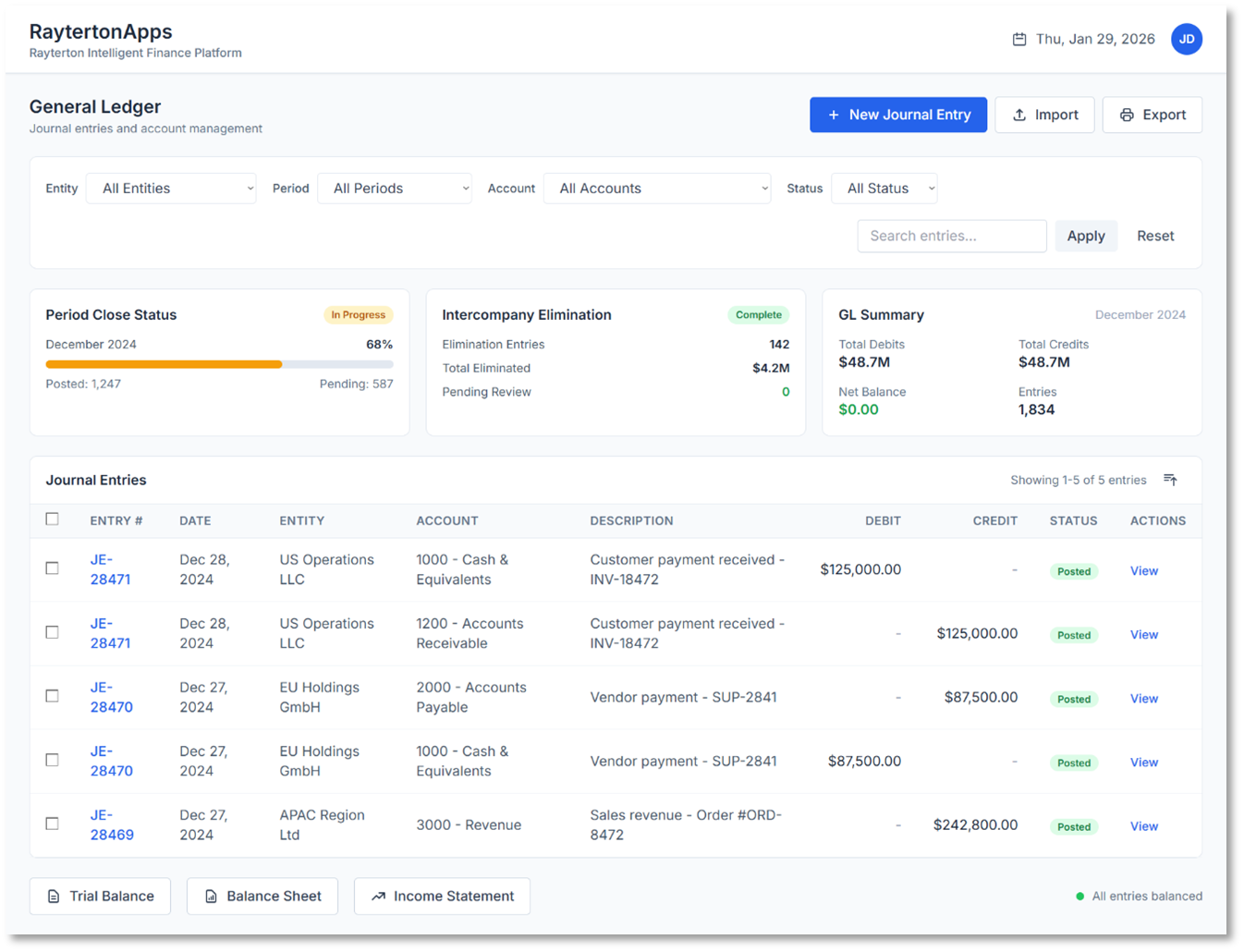Viewport: 1244px width, 952px height.
Task: Open the All Accounts dropdown
Action: [656, 189]
